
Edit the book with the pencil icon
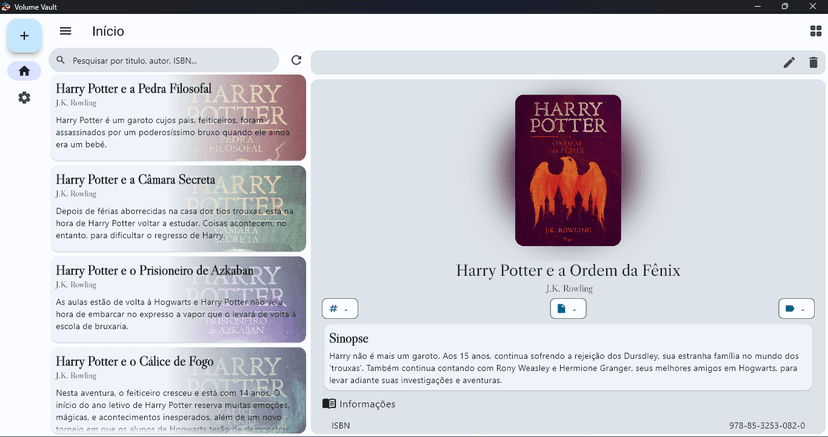[789, 63]
